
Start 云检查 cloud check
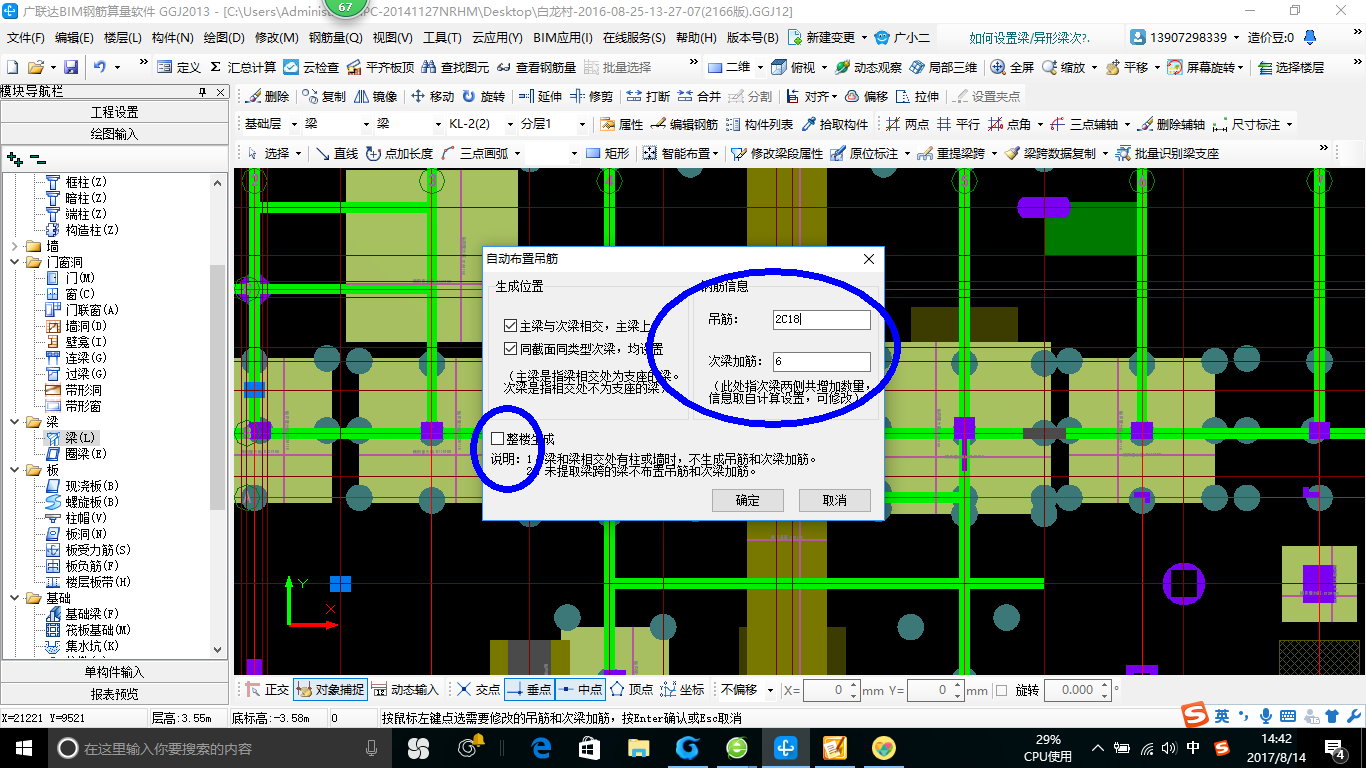pyautogui.click(x=312, y=67)
